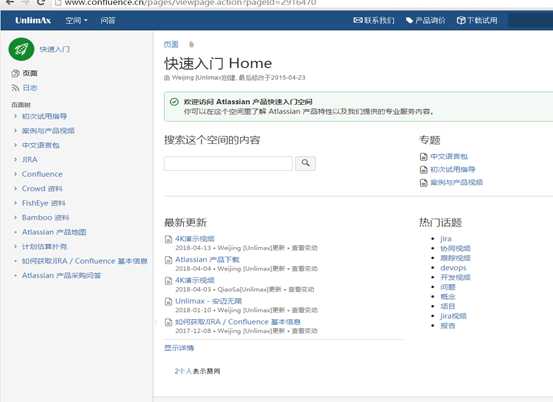Select Crowd 资料 in the page tree
This screenshot has width=553, height=402.
(42, 189)
